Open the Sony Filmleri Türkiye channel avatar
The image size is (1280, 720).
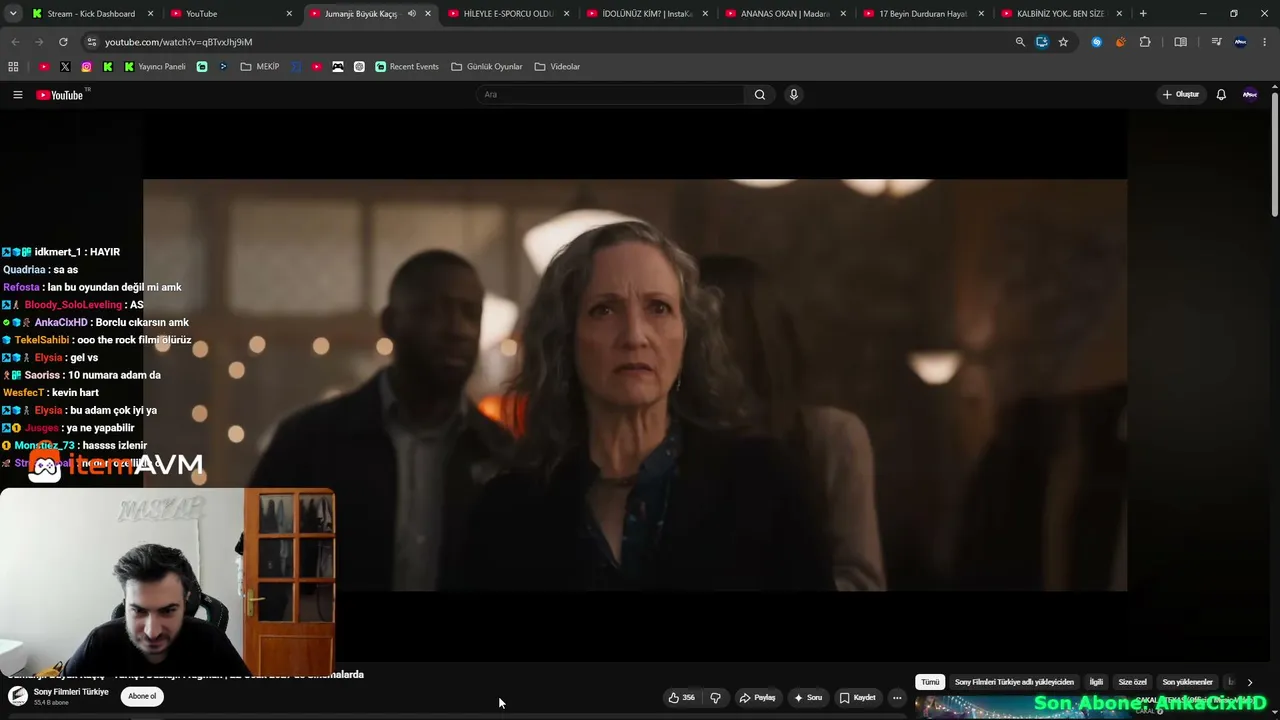click(x=18, y=697)
